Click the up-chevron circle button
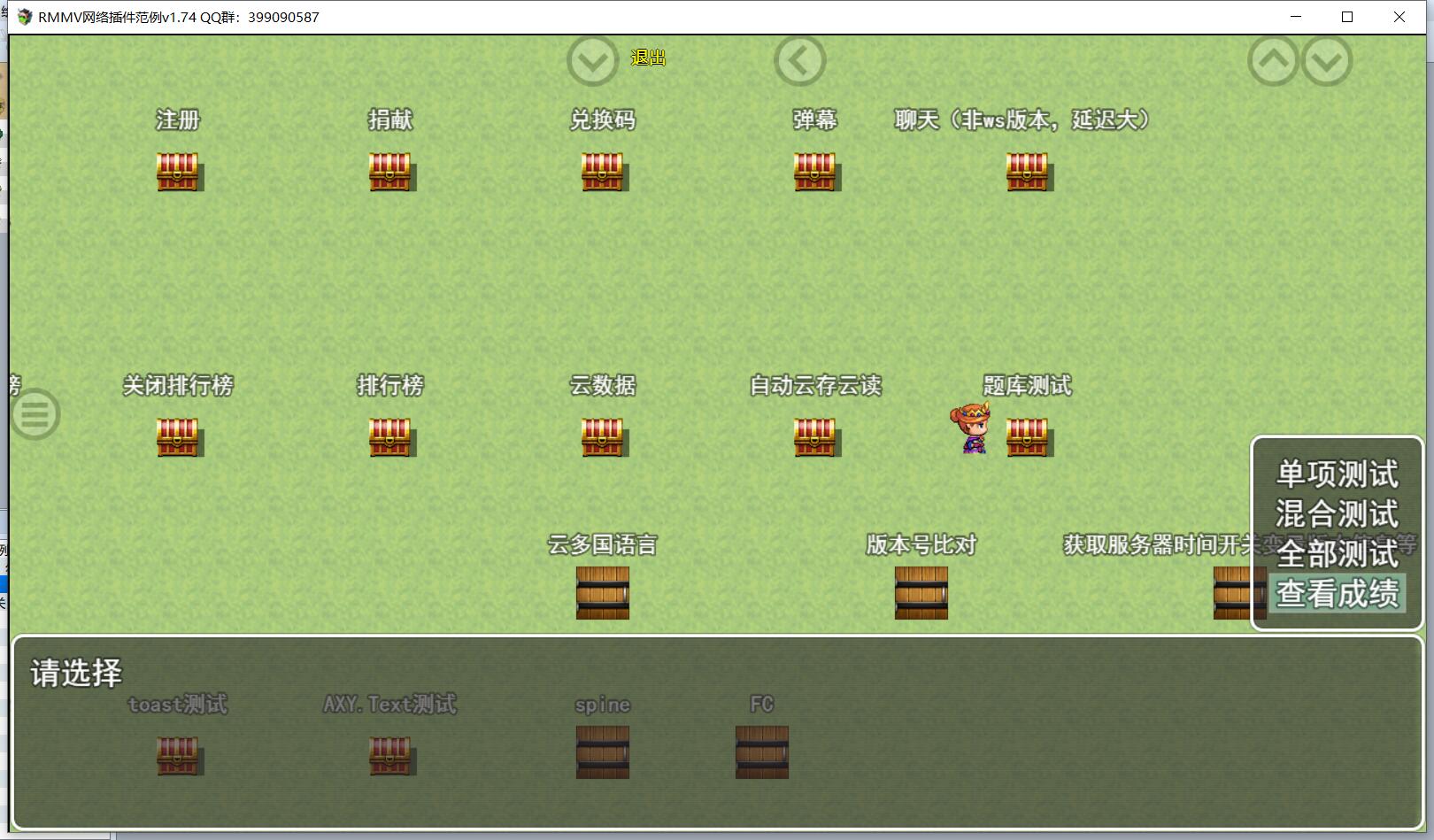 (x=1273, y=61)
